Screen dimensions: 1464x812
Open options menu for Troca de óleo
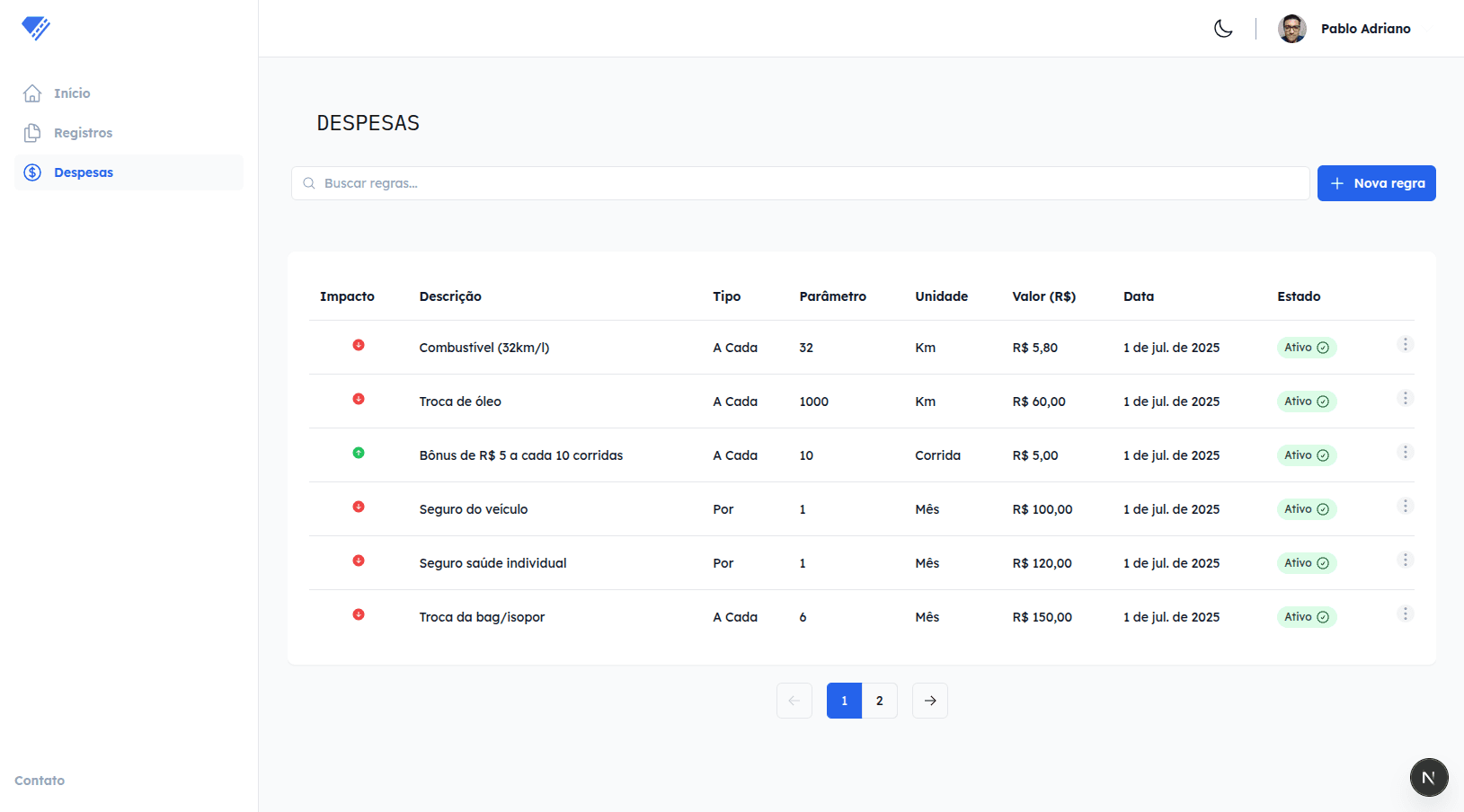(1406, 399)
